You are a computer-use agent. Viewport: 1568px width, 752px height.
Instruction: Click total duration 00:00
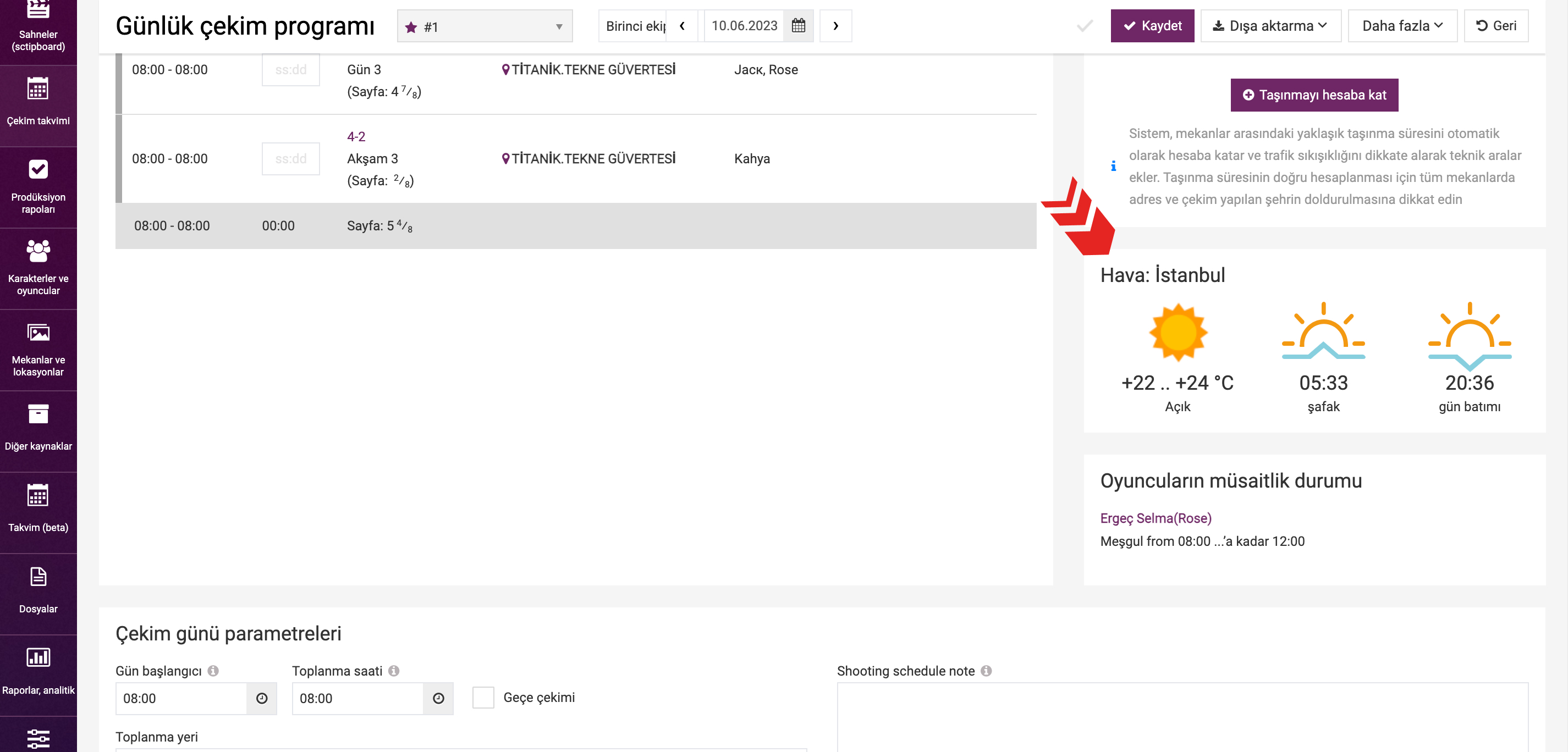[x=278, y=226]
